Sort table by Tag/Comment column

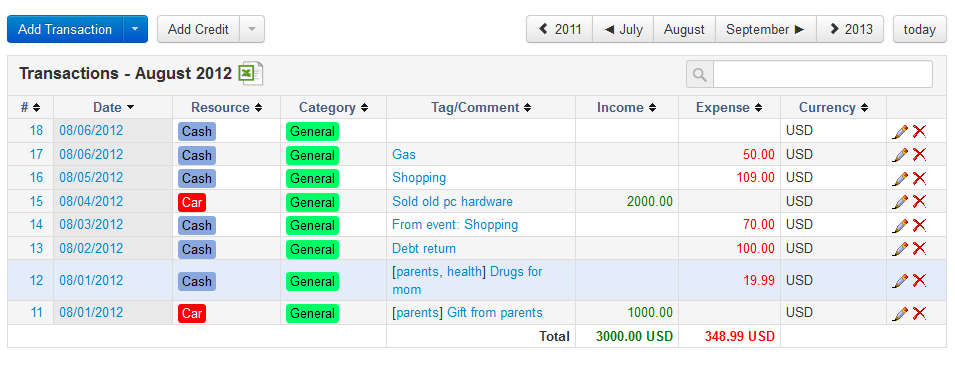pyautogui.click(x=481, y=107)
